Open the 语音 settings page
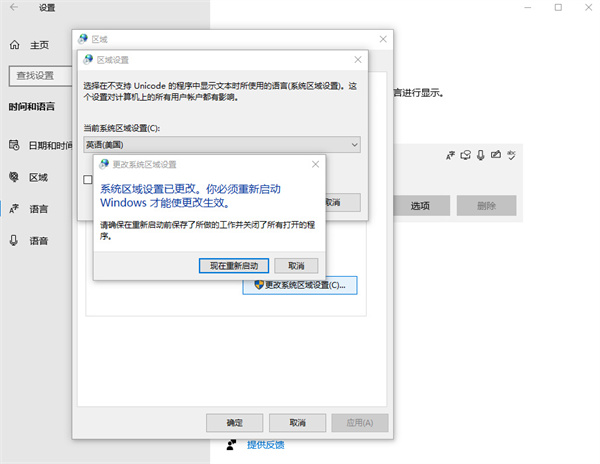The height and width of the screenshot is (464, 600). click(x=39, y=241)
